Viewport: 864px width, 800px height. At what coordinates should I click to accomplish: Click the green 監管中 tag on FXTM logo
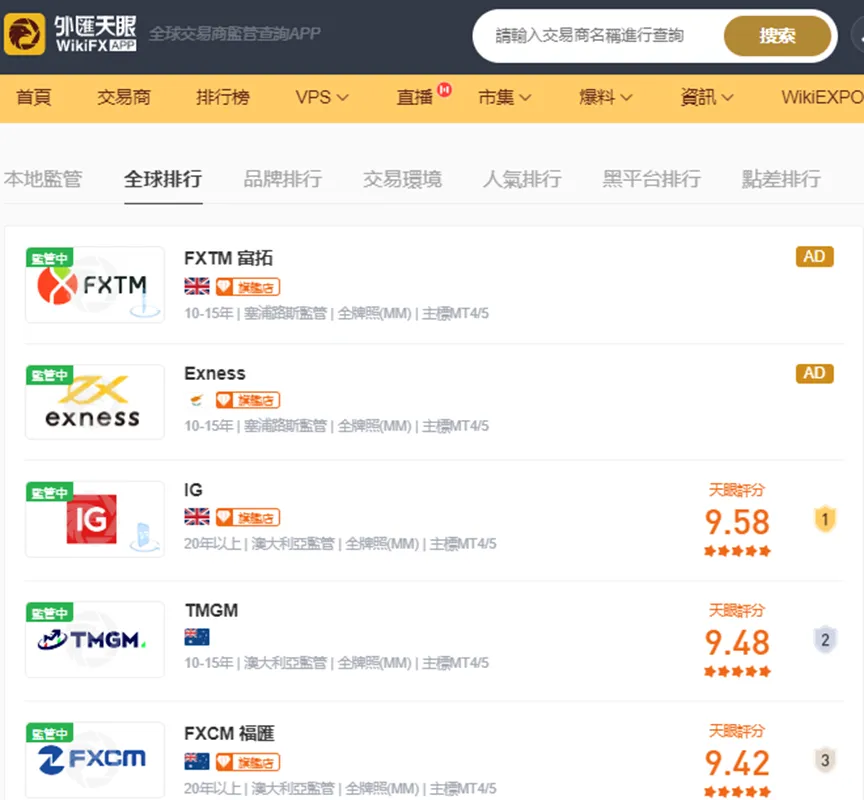(50, 257)
